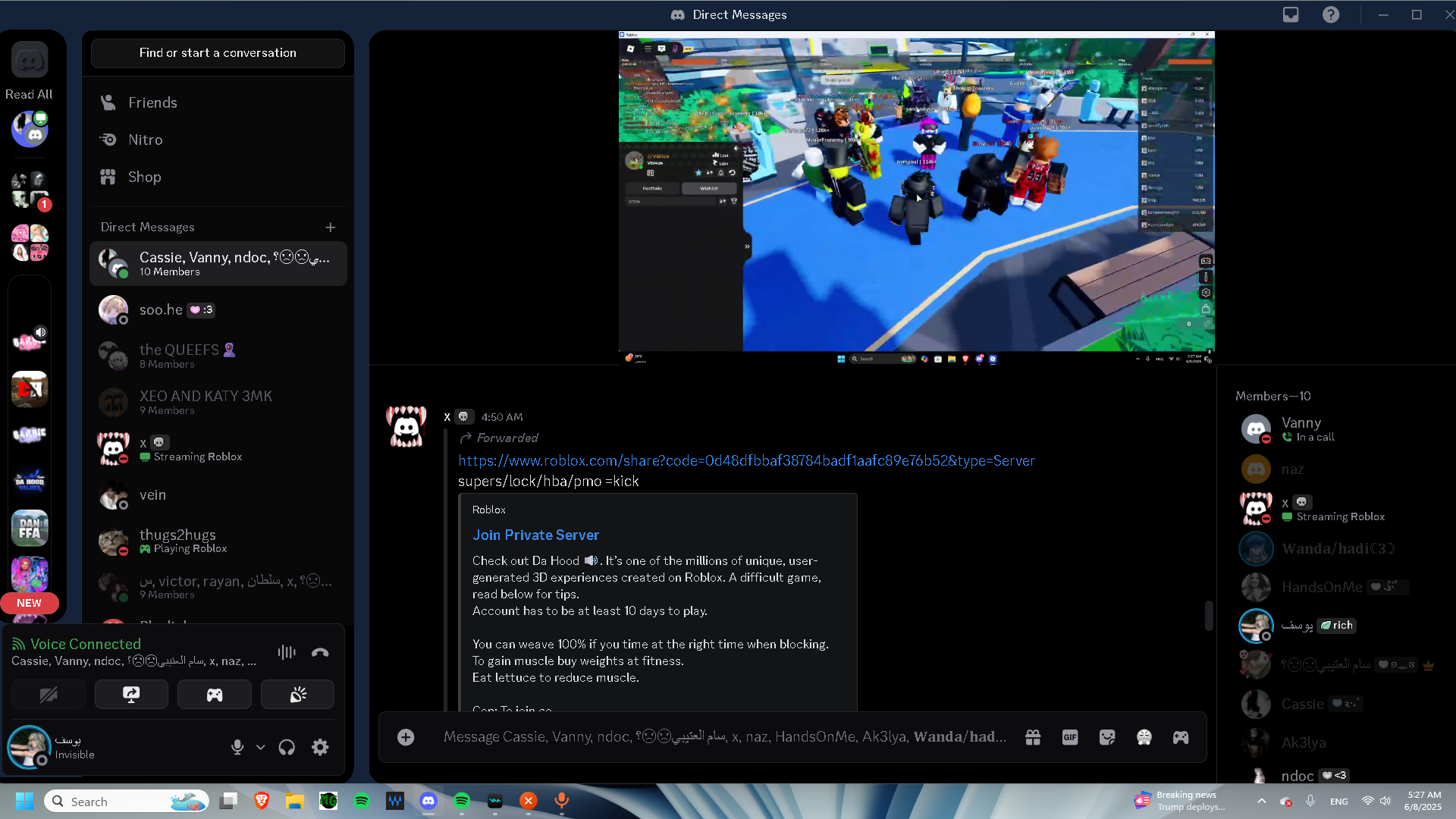Expand microphone input options chevron
Image resolution: width=1456 pixels, height=819 pixels.
[260, 747]
